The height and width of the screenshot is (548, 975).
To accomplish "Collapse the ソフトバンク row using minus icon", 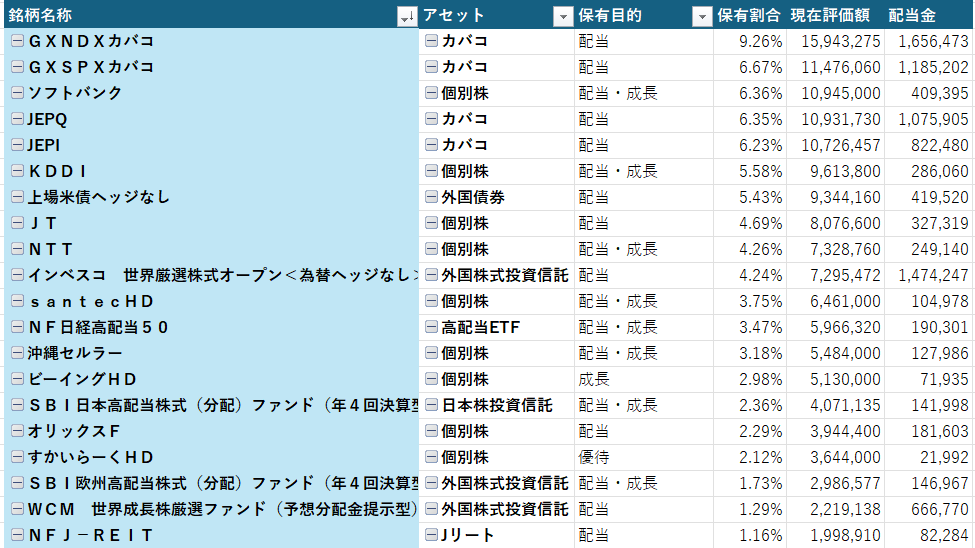I will coord(17,93).
